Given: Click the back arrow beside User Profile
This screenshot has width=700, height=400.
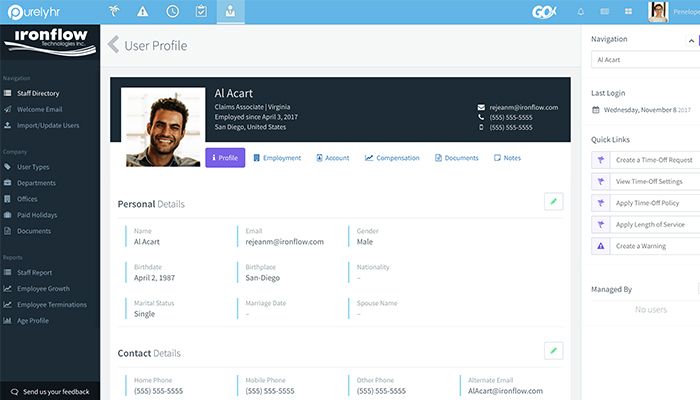Looking at the screenshot, I should coord(113,45).
